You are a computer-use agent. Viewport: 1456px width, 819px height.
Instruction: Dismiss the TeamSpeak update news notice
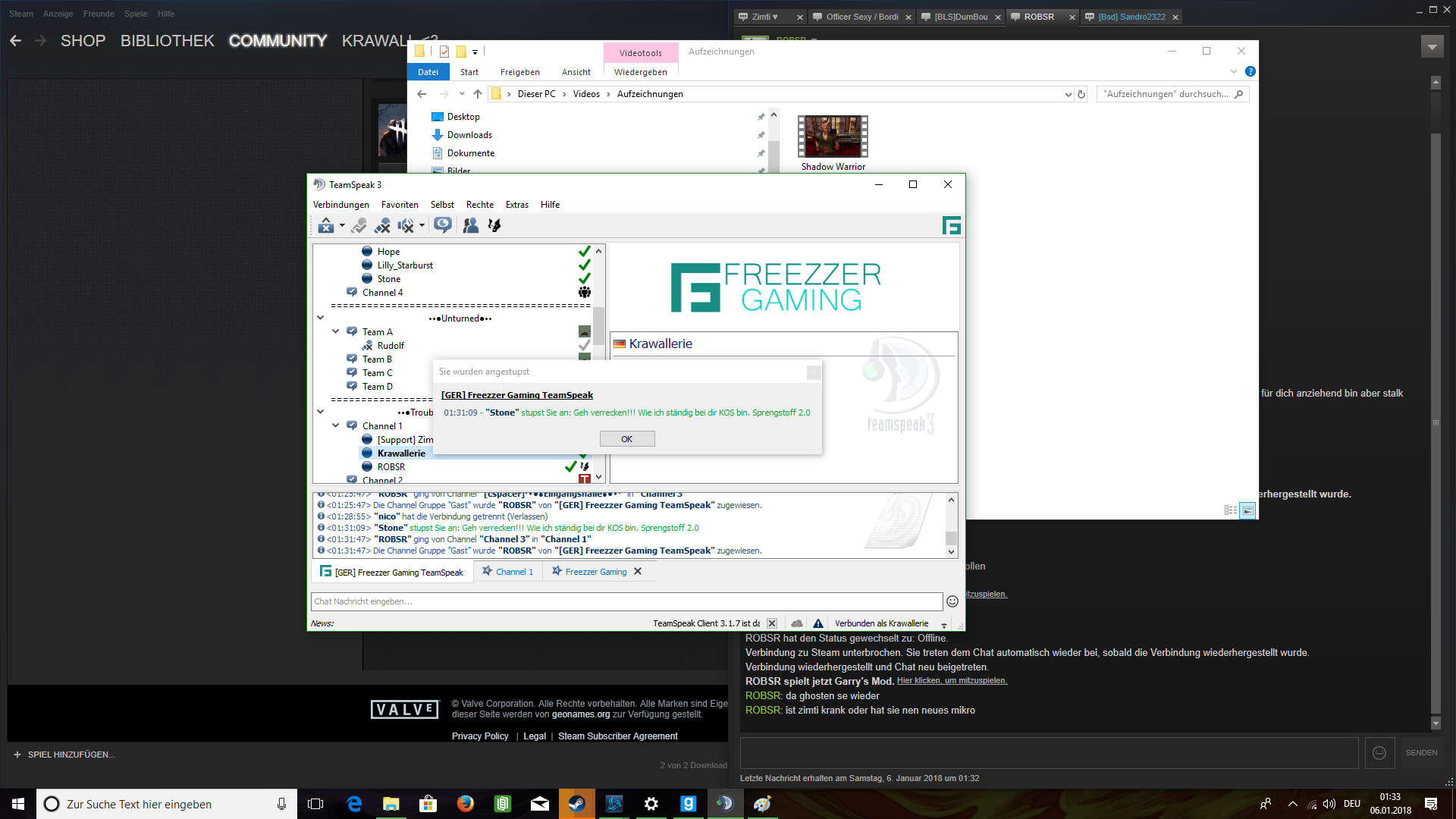(x=772, y=623)
